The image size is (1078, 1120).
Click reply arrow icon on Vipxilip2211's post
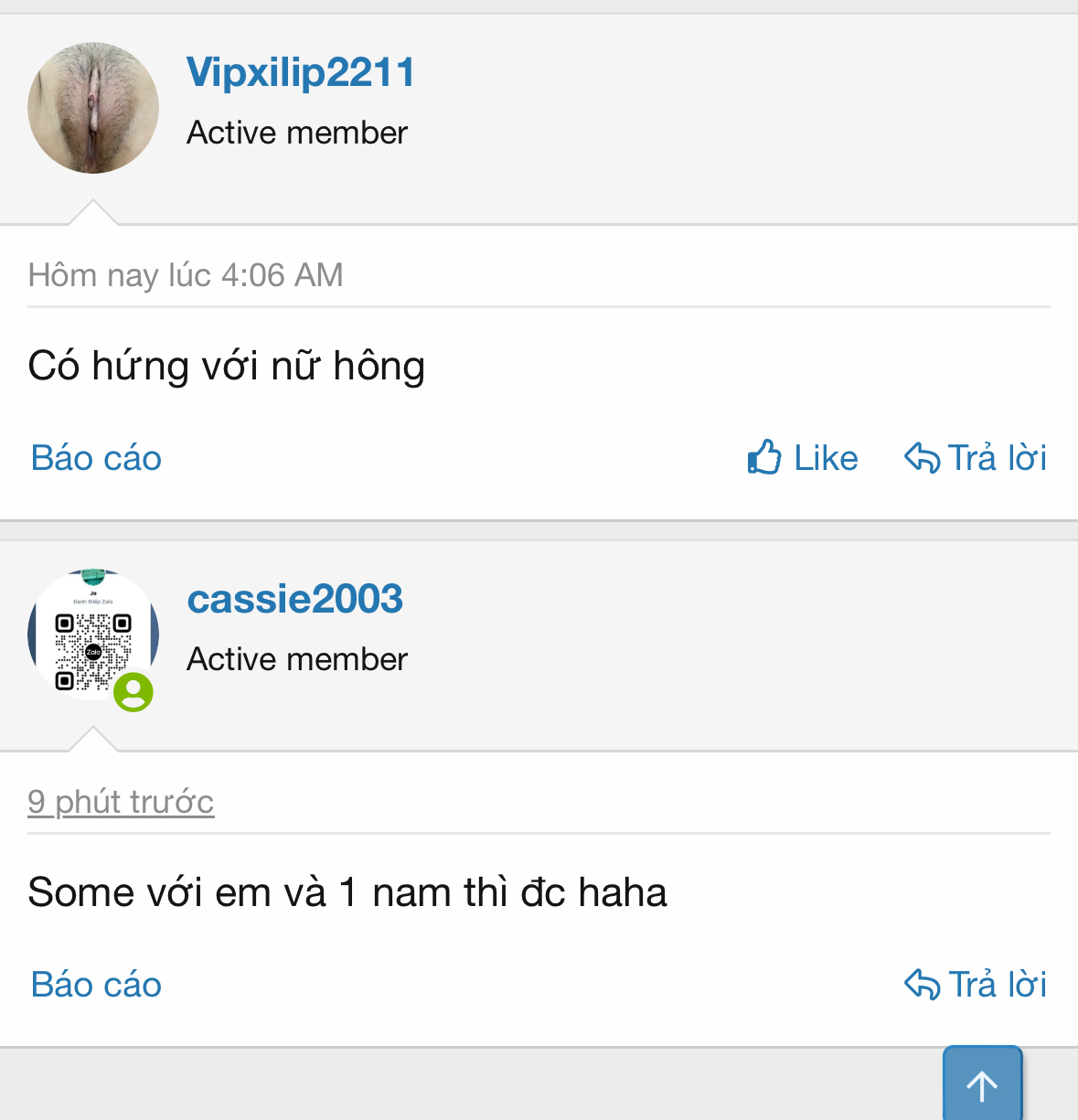(x=922, y=457)
